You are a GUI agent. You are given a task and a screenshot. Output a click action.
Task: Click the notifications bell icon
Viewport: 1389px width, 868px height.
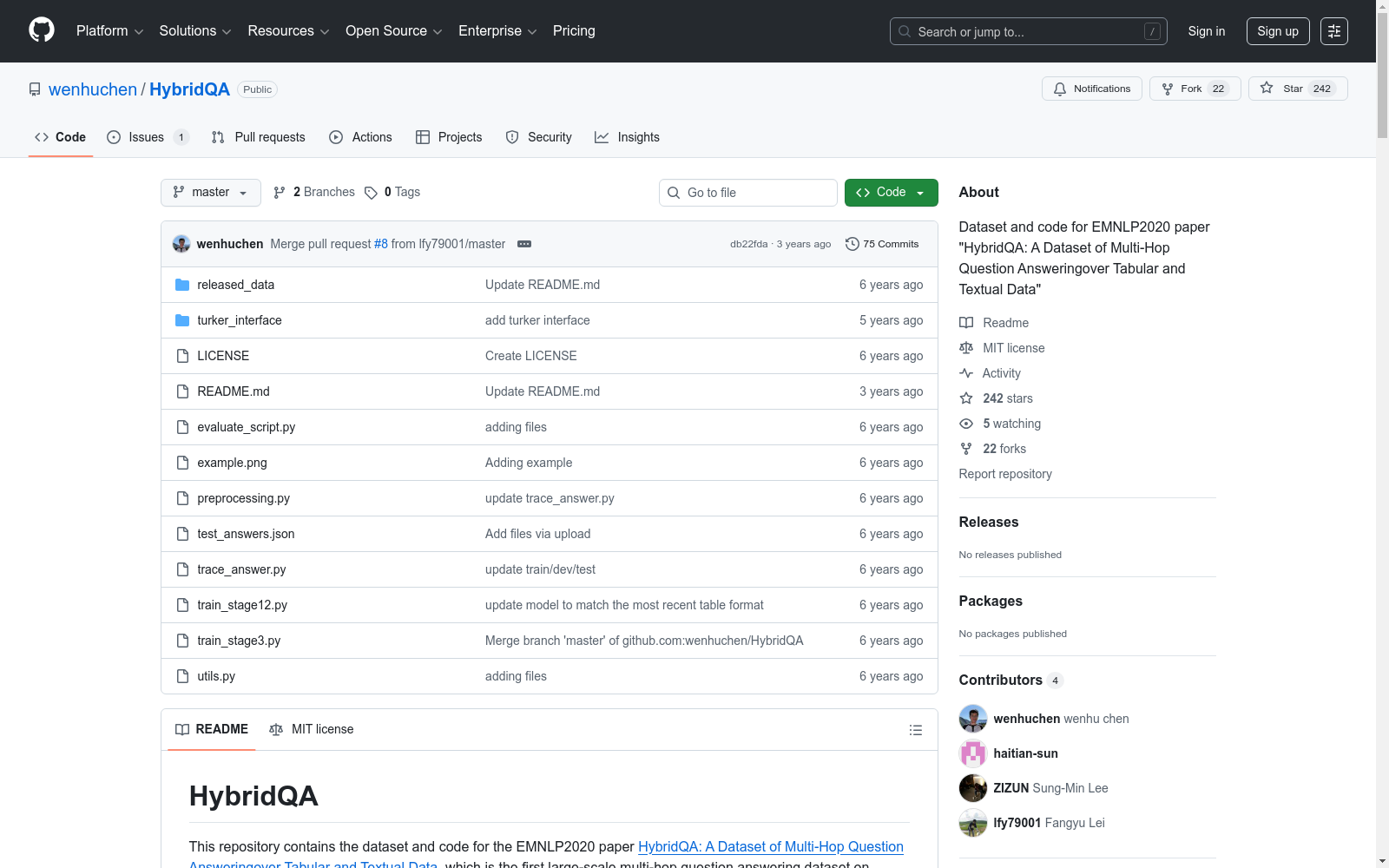point(1060,89)
